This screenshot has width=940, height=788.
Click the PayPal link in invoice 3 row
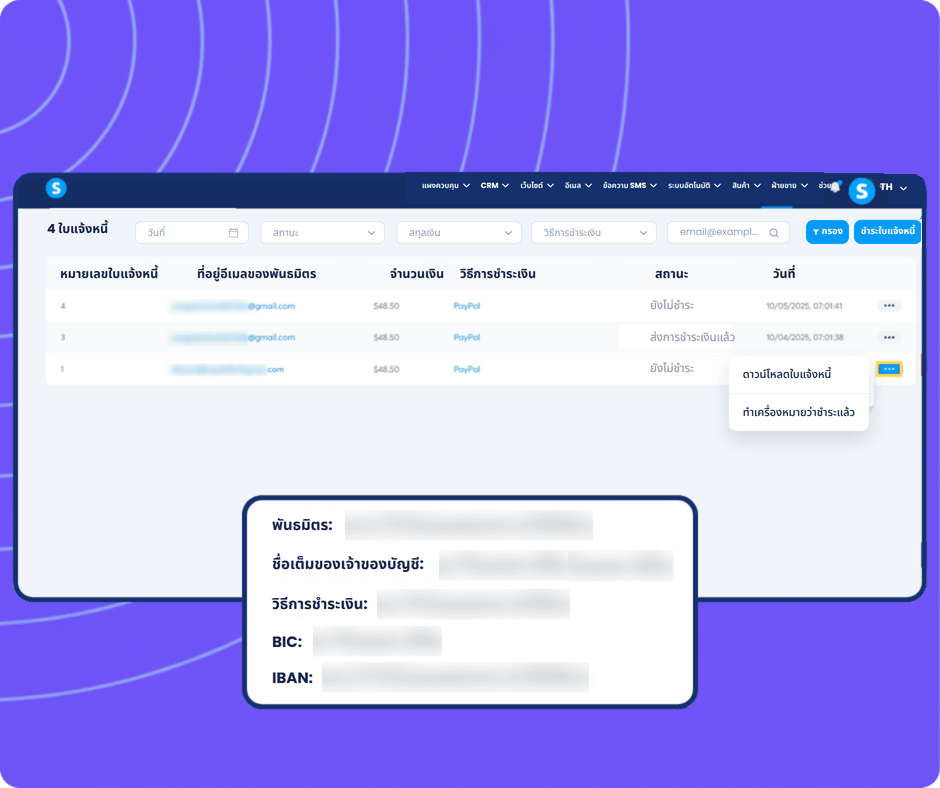(x=466, y=337)
